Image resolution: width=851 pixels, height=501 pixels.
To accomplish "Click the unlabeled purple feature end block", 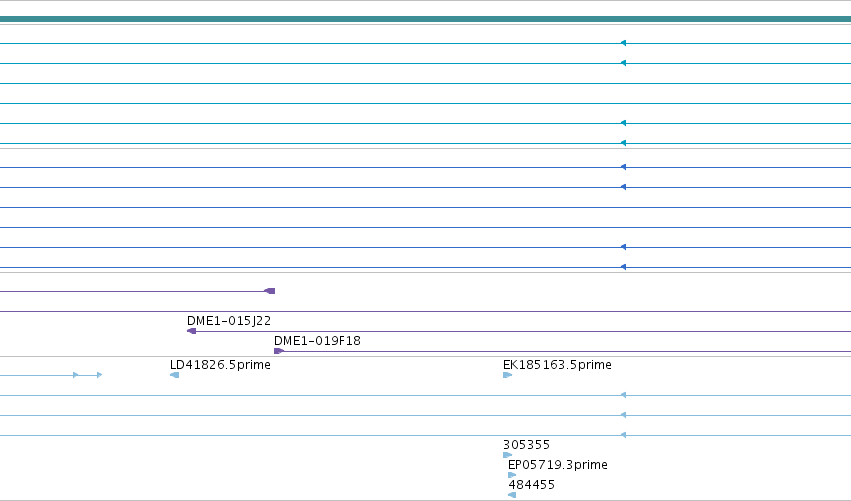I will point(270,291).
